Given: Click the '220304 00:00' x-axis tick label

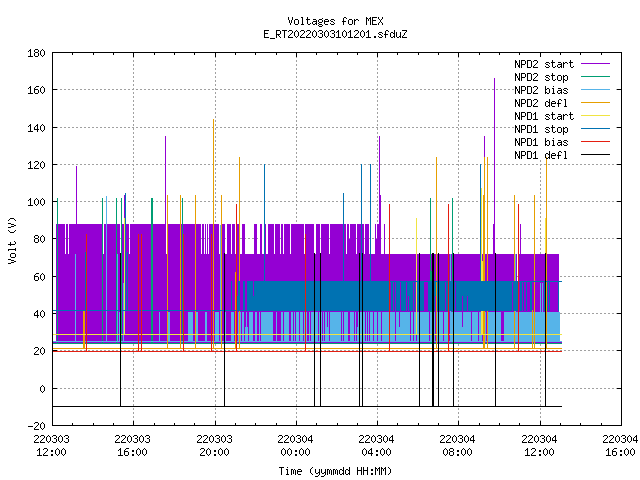Looking at the screenshot, I should 296,446.
